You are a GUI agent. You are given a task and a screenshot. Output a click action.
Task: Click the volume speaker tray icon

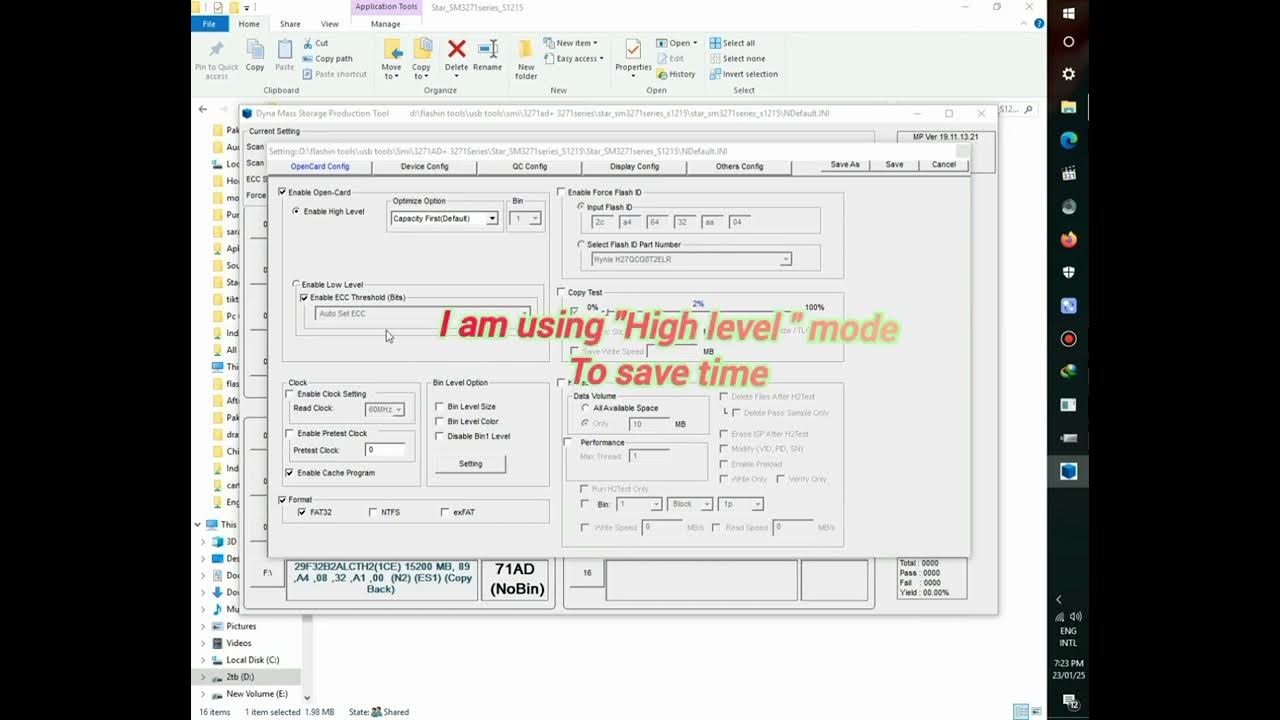(x=1075, y=617)
